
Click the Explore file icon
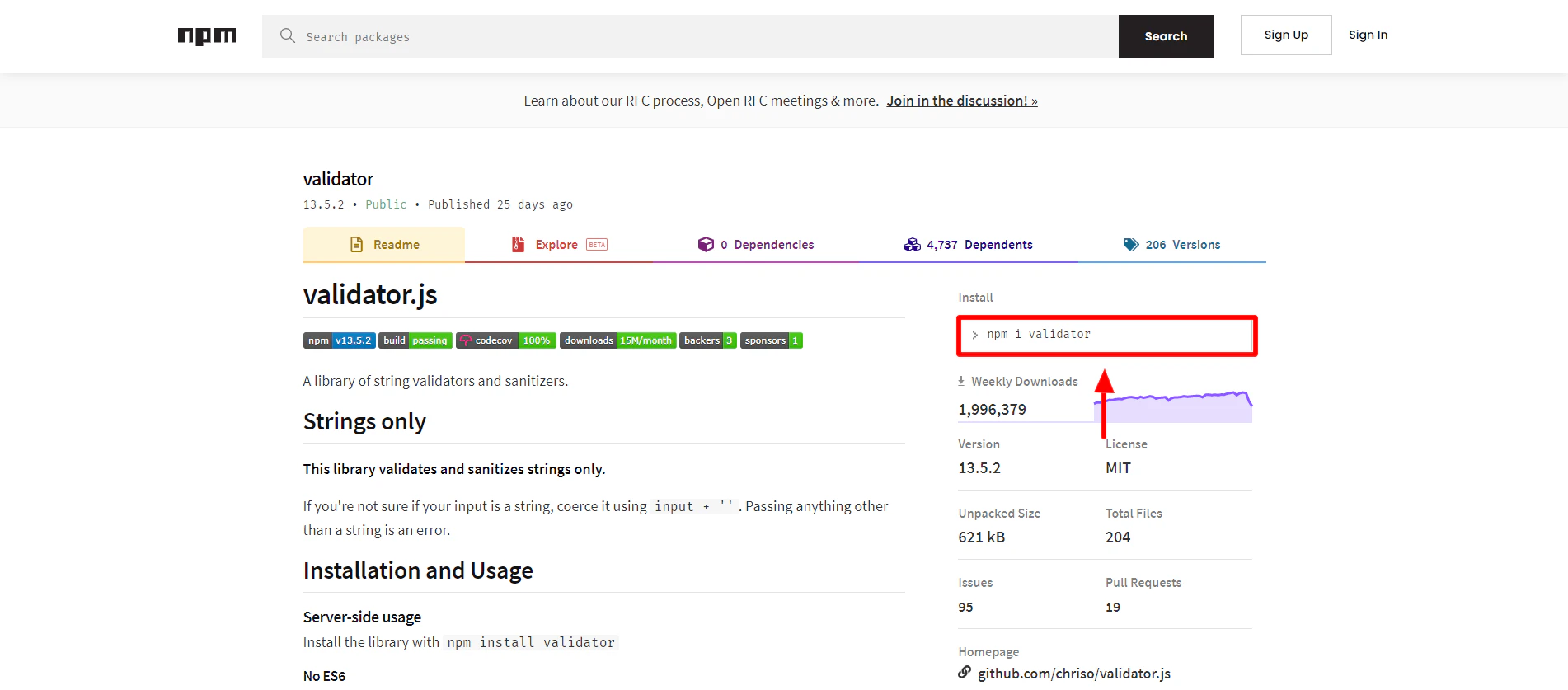[518, 245]
